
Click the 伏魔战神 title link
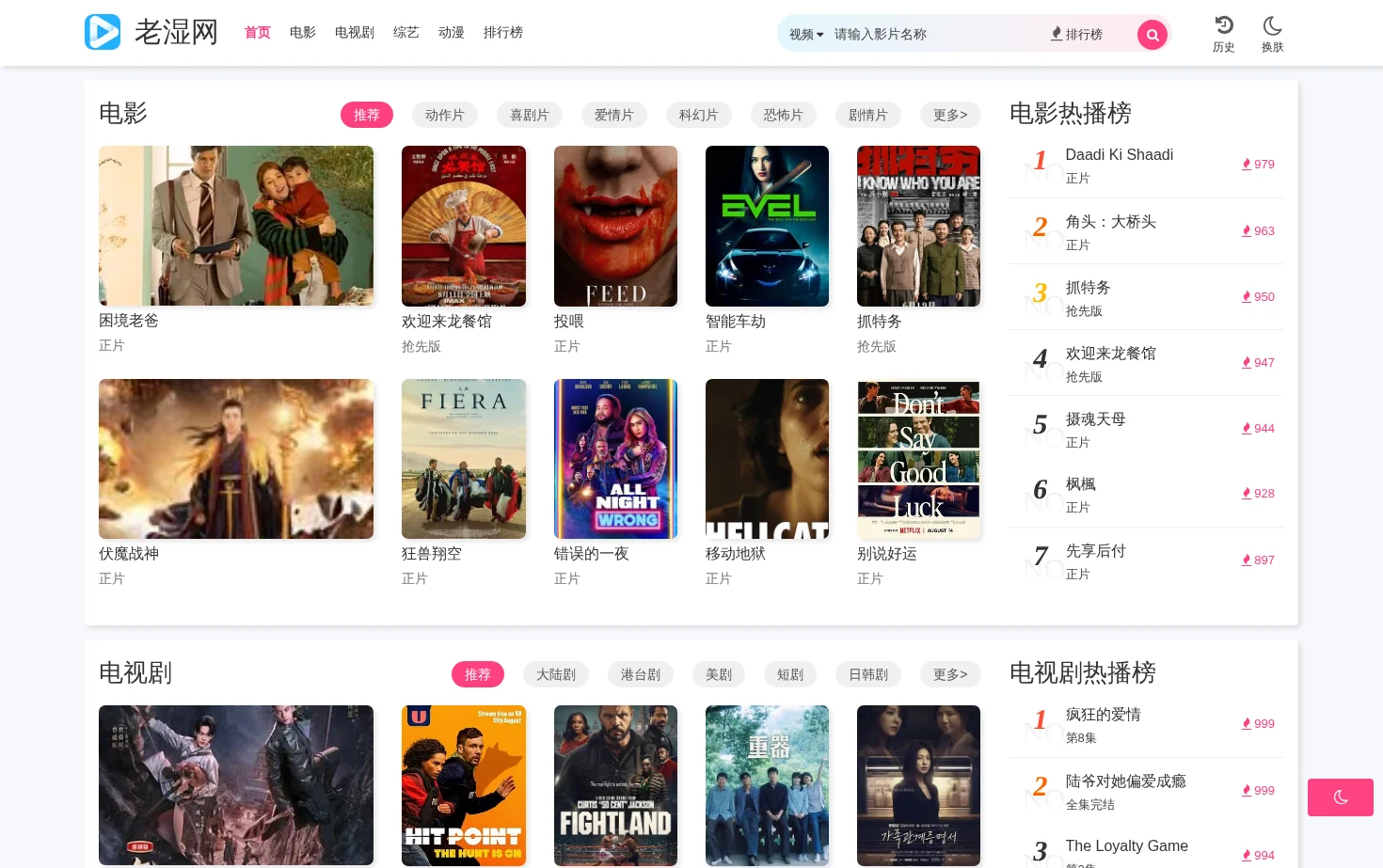coord(129,554)
